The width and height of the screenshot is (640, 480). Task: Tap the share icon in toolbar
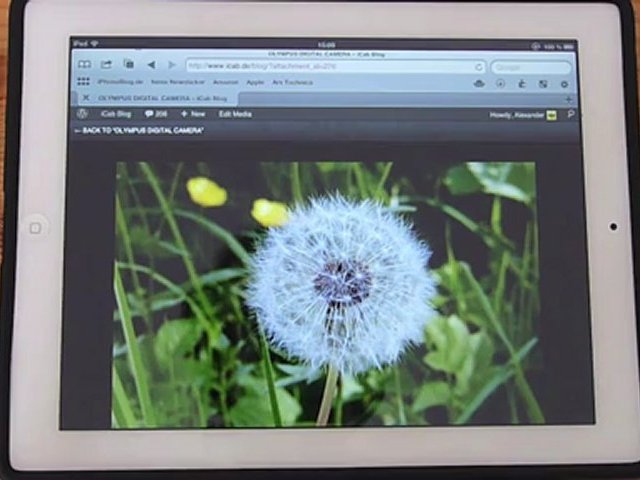(106, 65)
